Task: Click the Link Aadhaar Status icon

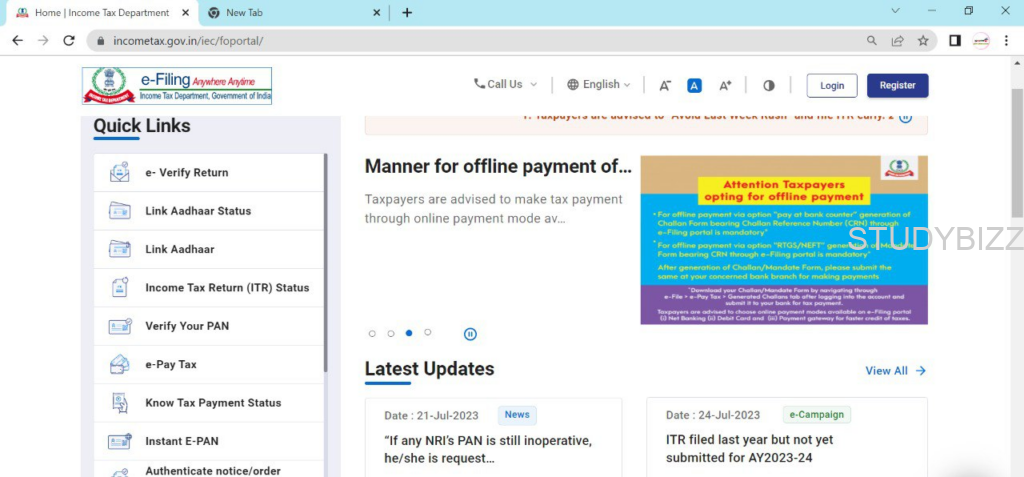Action: 120,211
